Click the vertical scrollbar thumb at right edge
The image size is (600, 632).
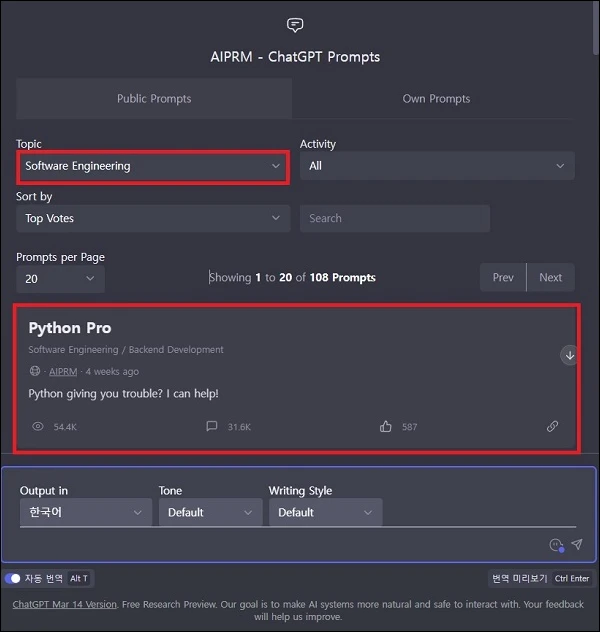tap(596, 28)
